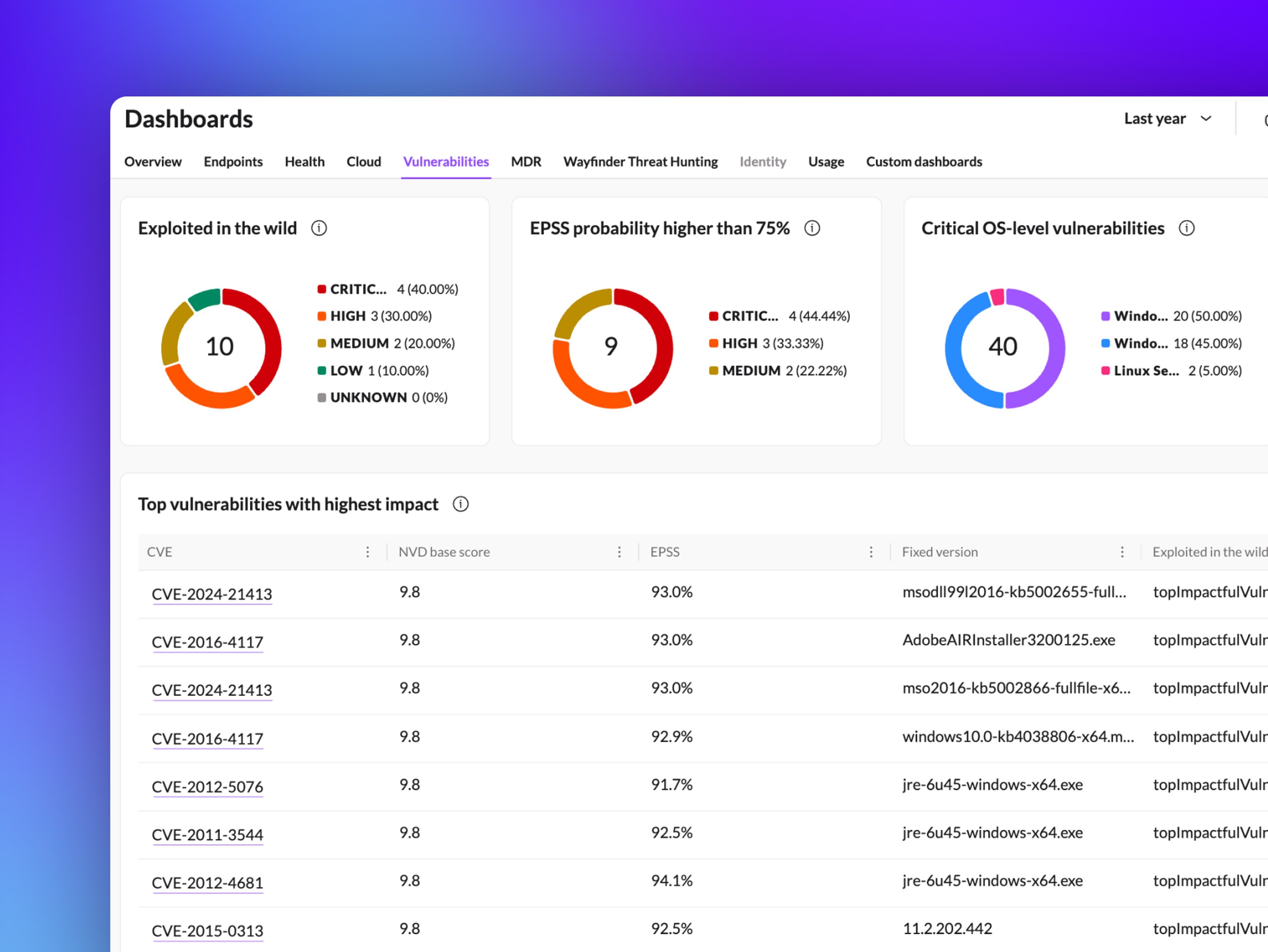Switch to the Cloud tab
Image resolution: width=1268 pixels, height=952 pixels.
click(364, 161)
